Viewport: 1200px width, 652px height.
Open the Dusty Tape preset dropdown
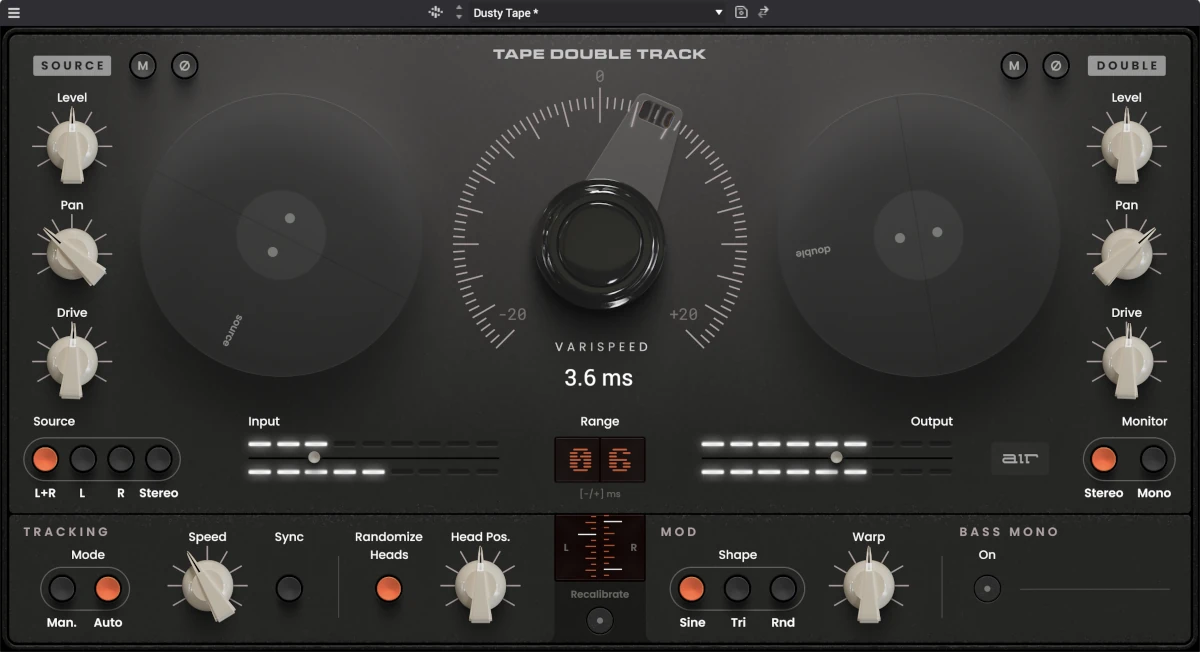[590, 13]
